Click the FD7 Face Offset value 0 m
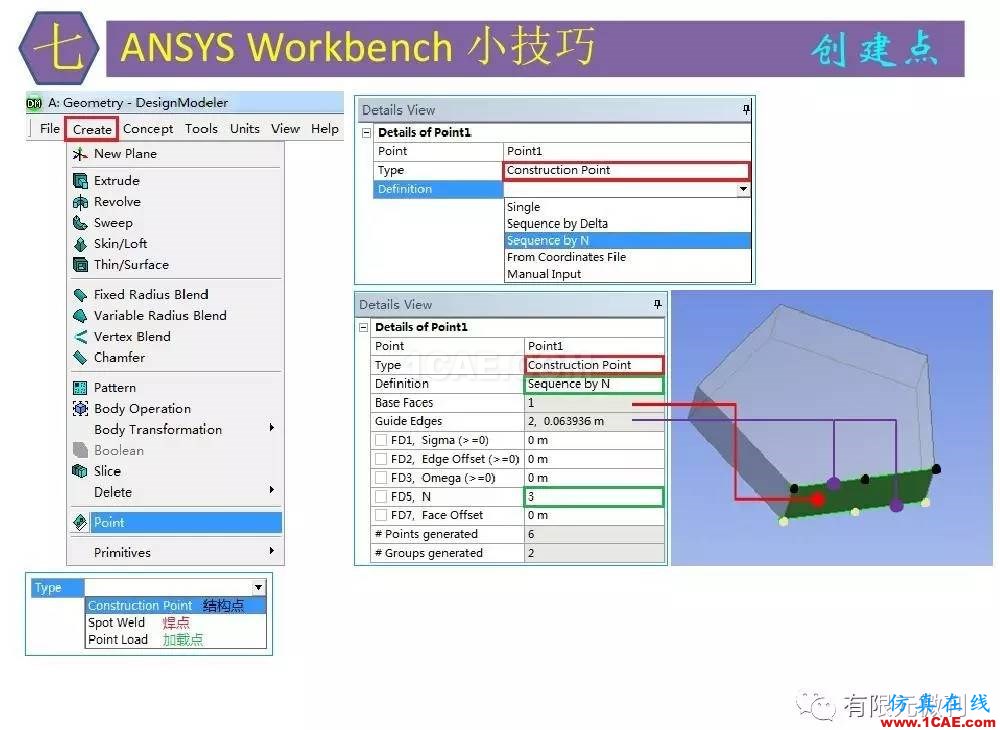This screenshot has height=730, width=1000. [x=594, y=515]
